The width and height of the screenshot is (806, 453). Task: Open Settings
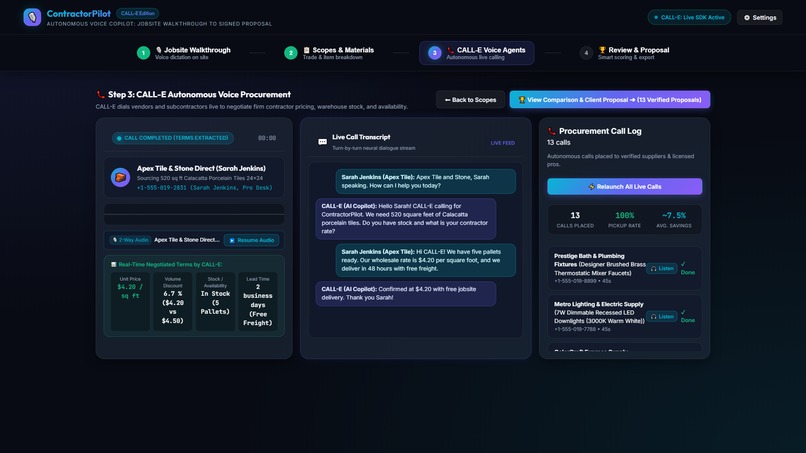pos(760,17)
